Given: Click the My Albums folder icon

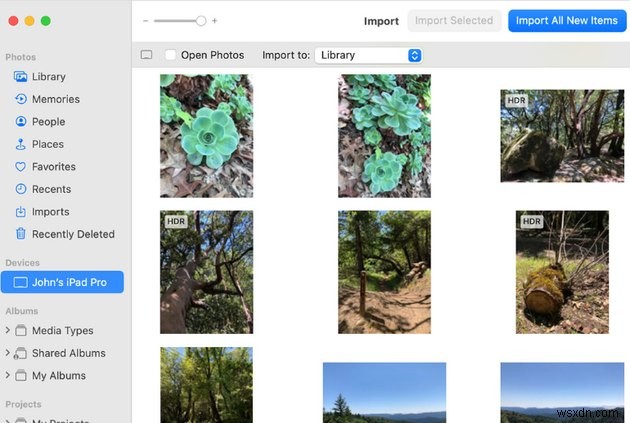Looking at the screenshot, I should click(x=20, y=376).
